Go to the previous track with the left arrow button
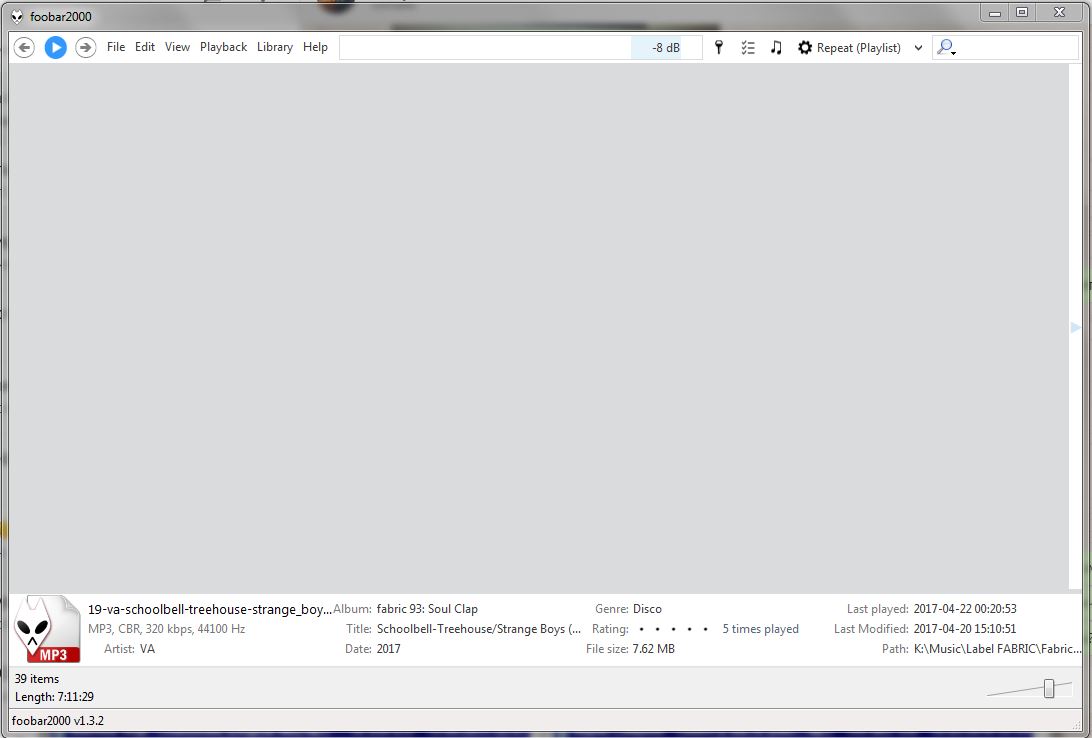Image resolution: width=1092 pixels, height=738 pixels. [24, 47]
